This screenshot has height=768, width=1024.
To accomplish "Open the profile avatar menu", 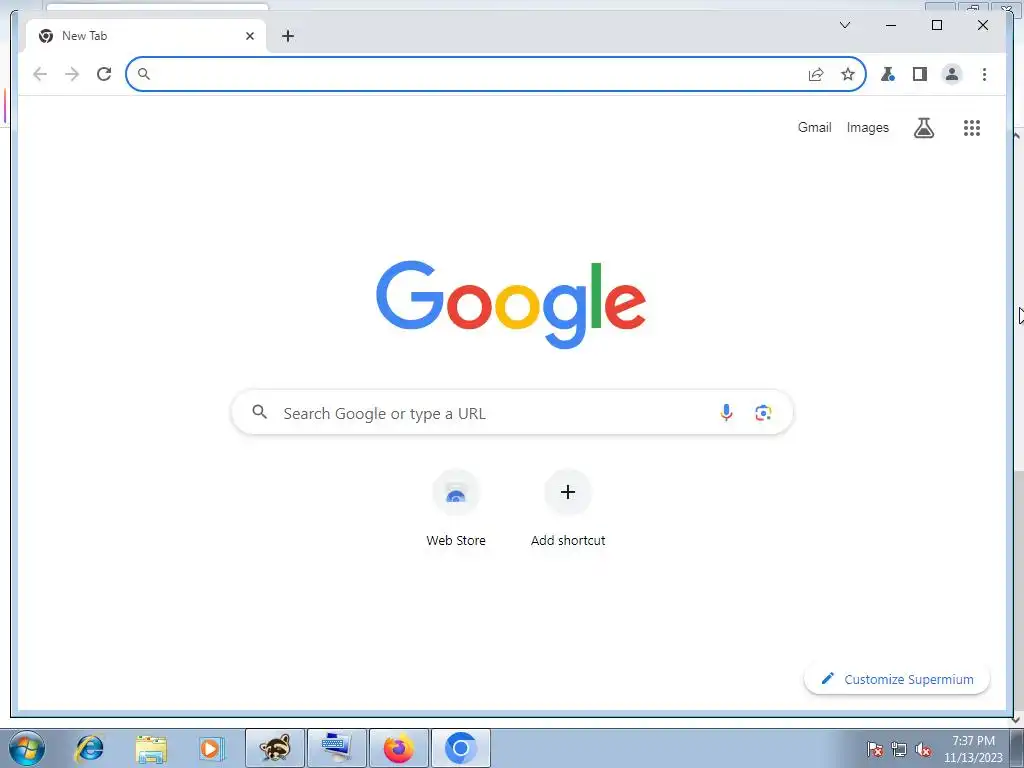I will (x=952, y=74).
